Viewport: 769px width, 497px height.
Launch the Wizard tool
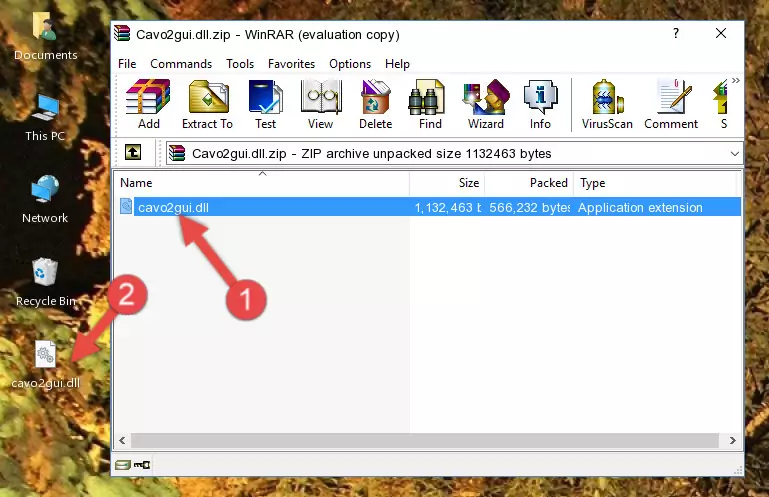(486, 105)
